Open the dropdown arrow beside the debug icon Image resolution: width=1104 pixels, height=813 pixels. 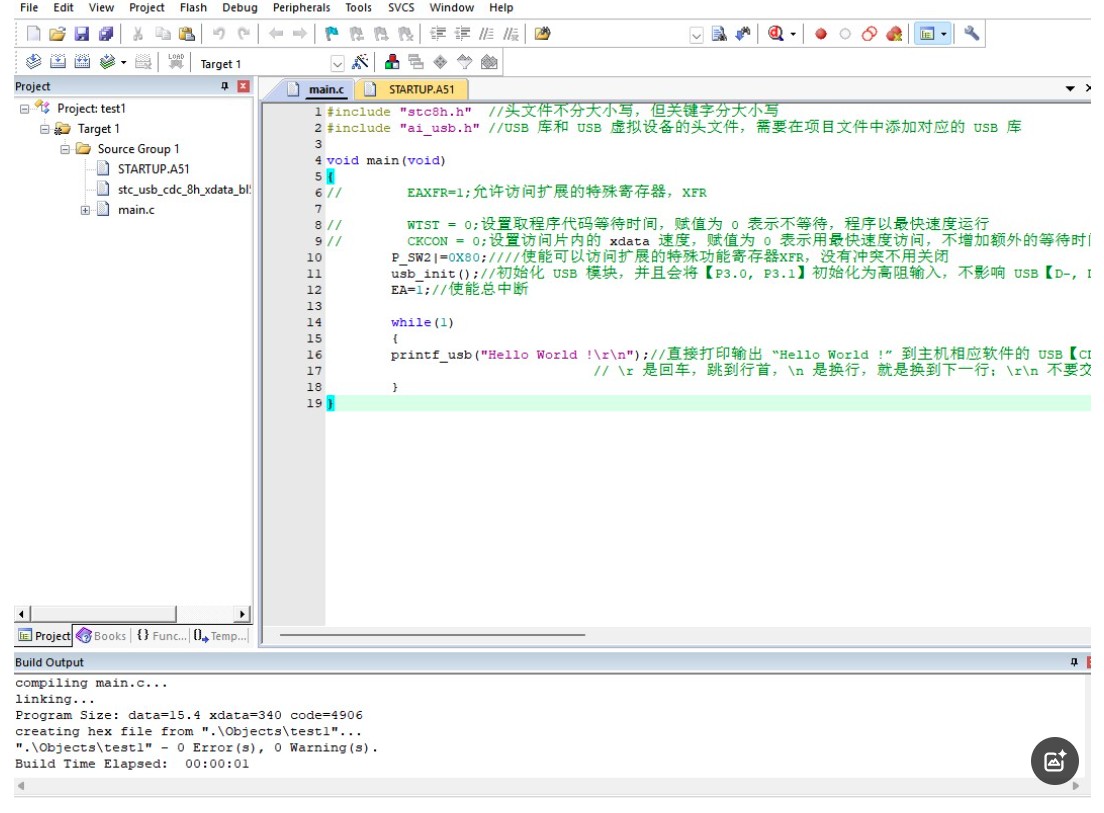[x=794, y=34]
